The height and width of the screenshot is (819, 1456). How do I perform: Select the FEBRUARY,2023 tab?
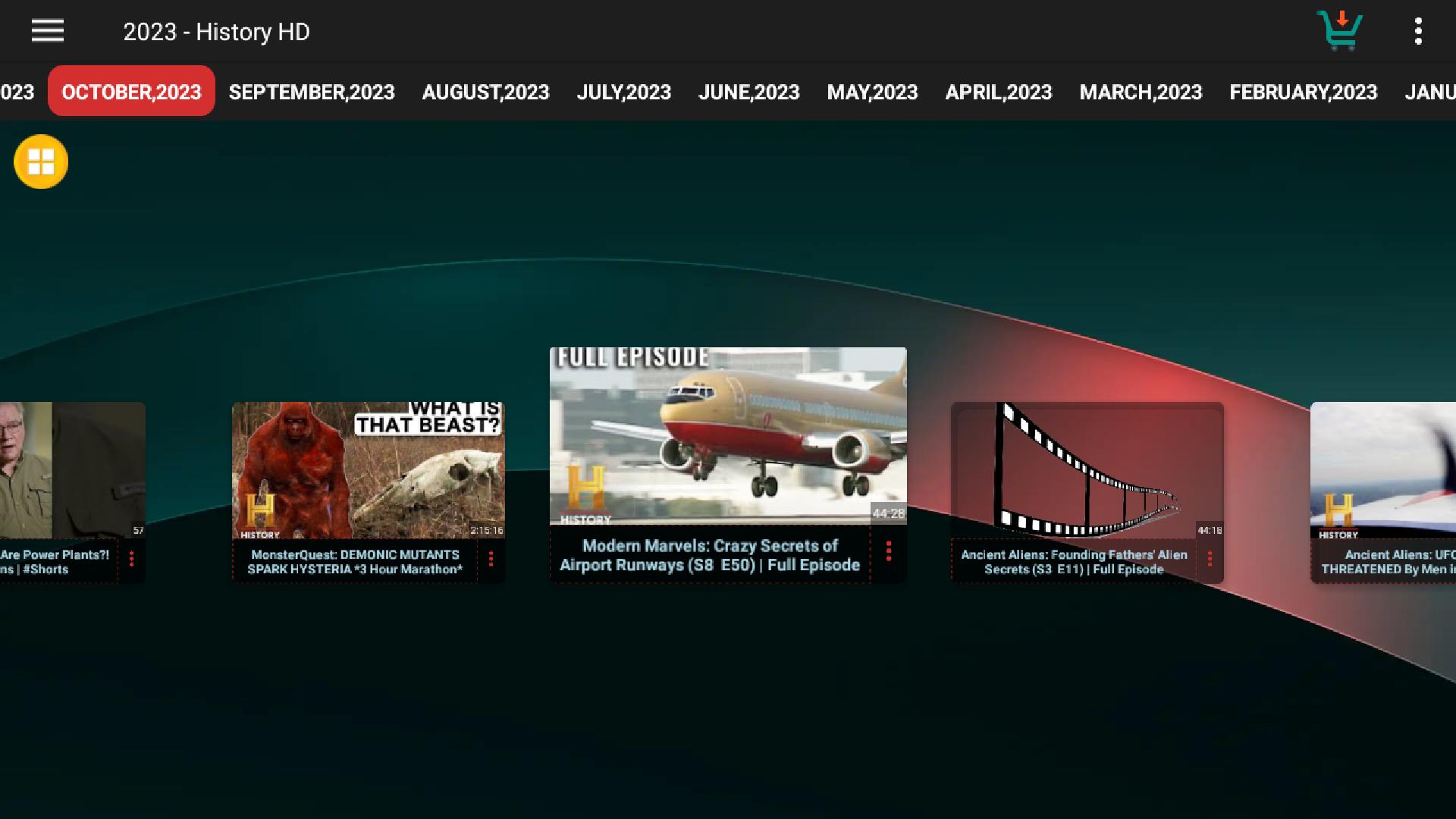(1303, 92)
